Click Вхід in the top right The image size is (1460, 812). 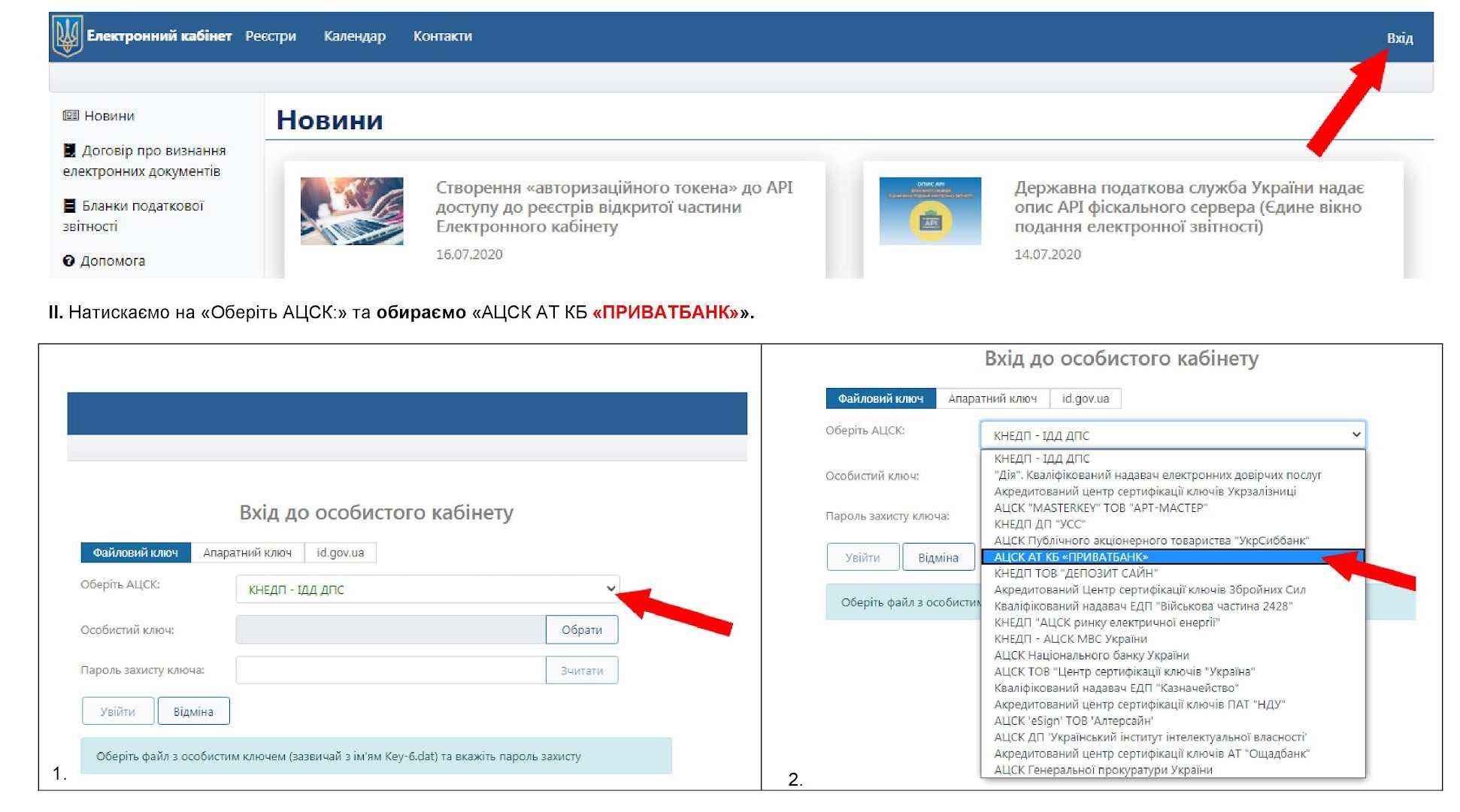(x=1399, y=38)
